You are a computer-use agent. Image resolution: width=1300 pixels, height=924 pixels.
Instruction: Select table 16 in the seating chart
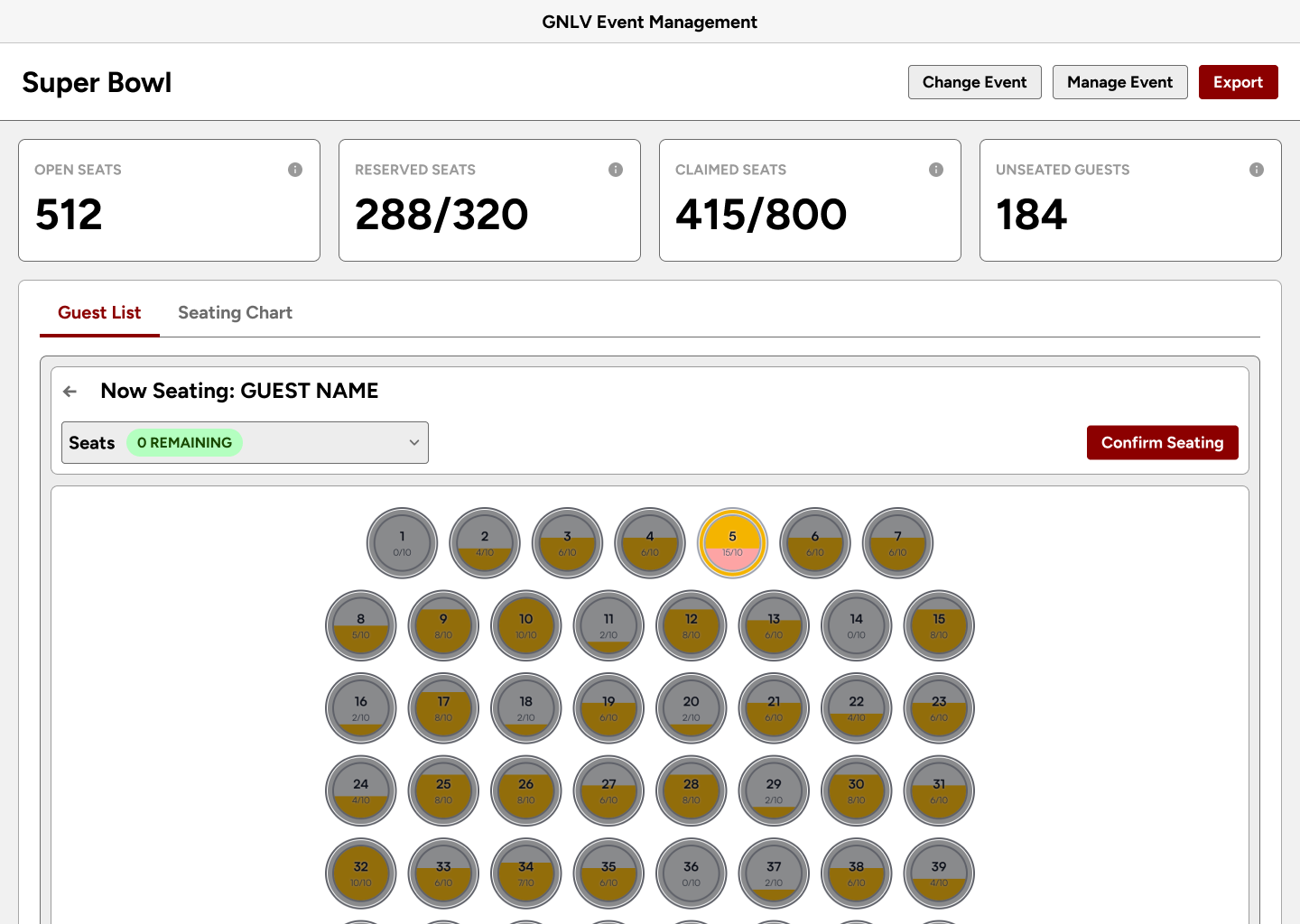pos(361,708)
